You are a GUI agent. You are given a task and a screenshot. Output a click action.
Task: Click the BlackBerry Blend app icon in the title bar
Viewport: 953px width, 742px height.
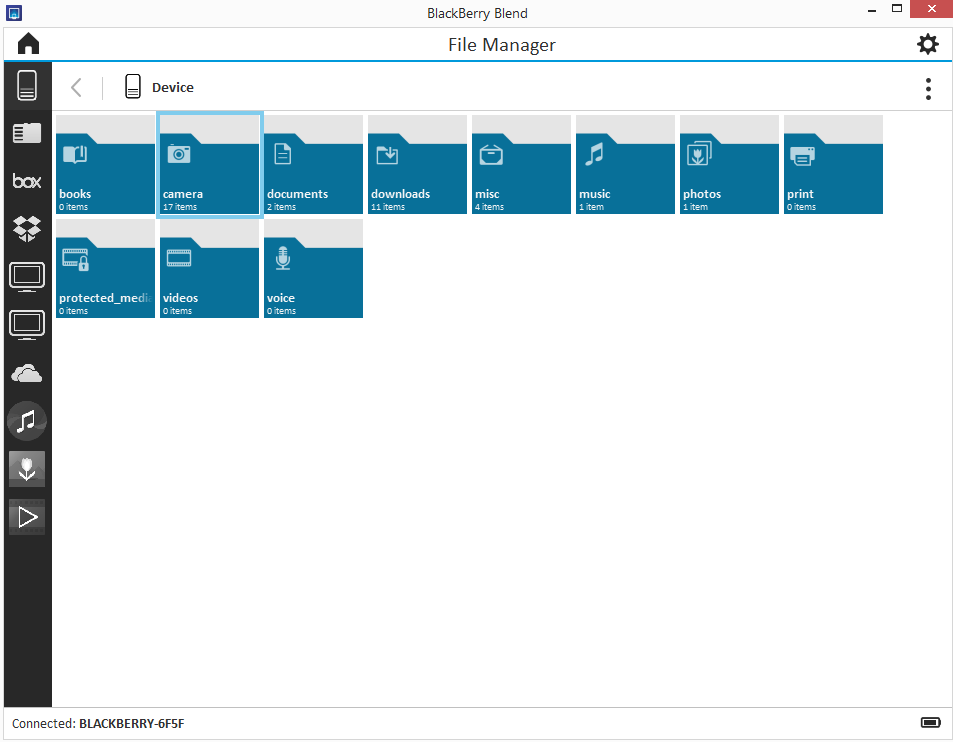(13, 12)
